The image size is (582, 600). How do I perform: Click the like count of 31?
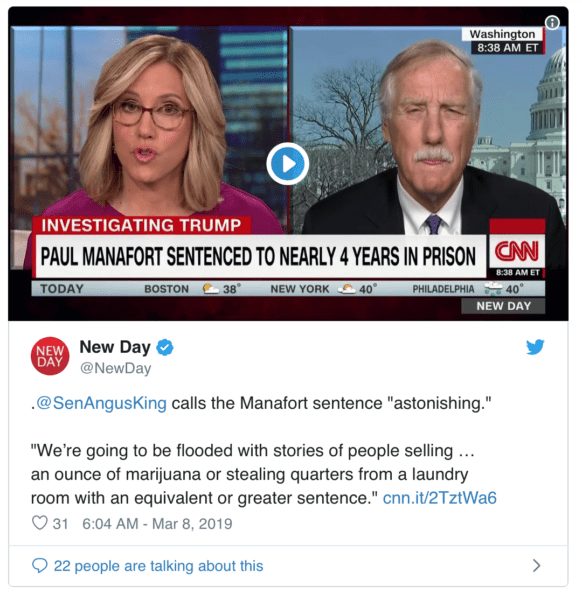point(60,523)
